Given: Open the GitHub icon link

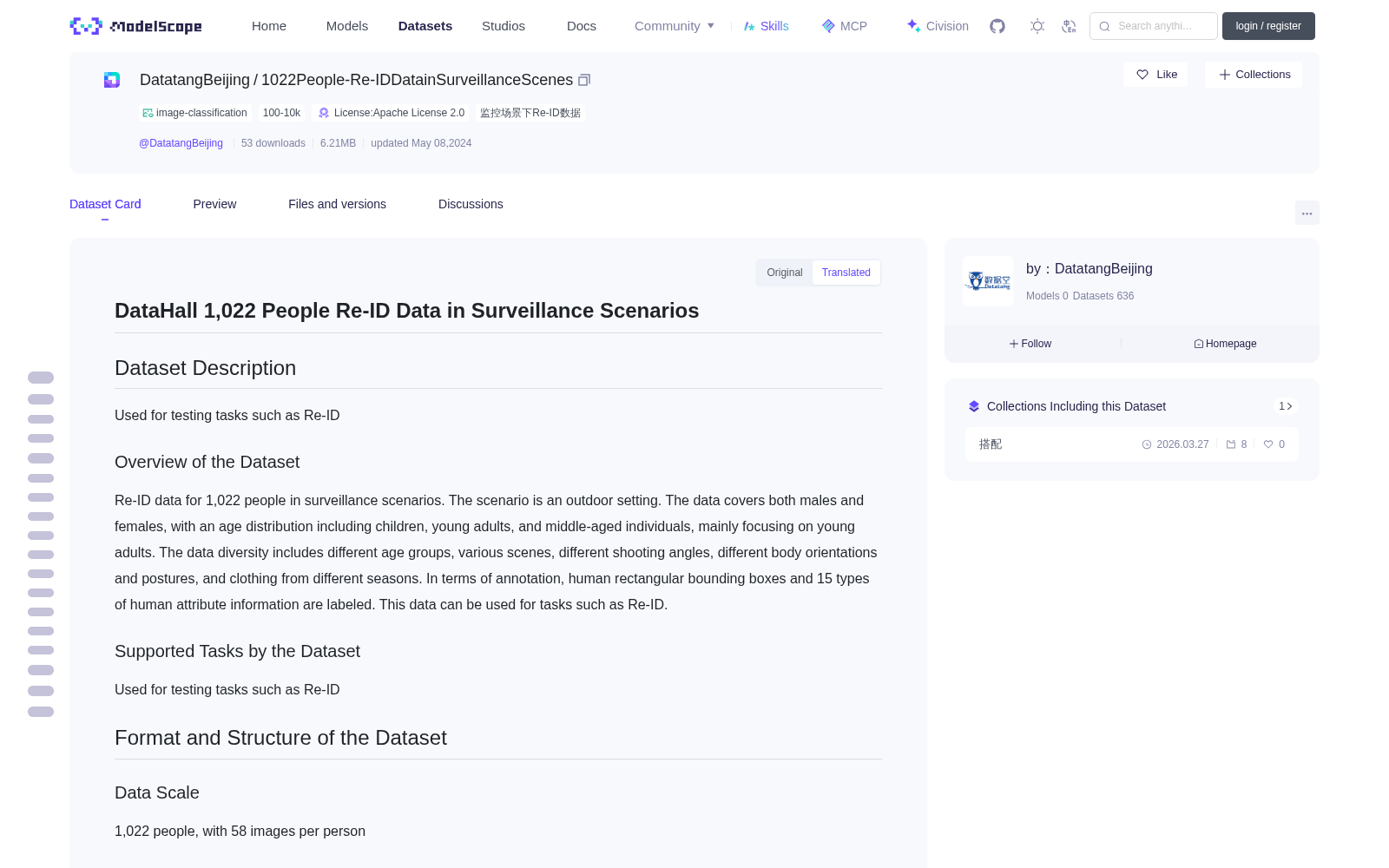Looking at the screenshot, I should tap(997, 26).
